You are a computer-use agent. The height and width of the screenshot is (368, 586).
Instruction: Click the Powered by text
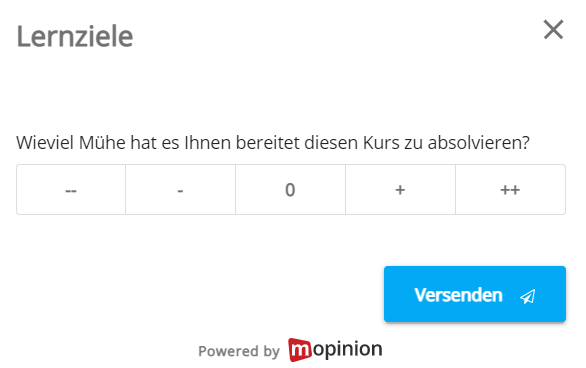239,351
